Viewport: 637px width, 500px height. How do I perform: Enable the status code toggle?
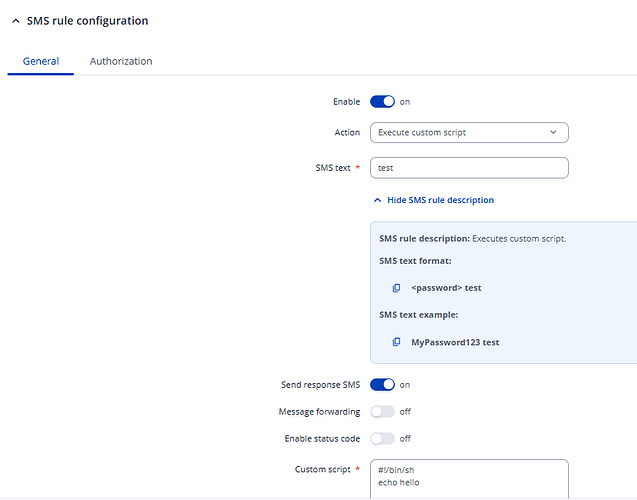(382, 438)
